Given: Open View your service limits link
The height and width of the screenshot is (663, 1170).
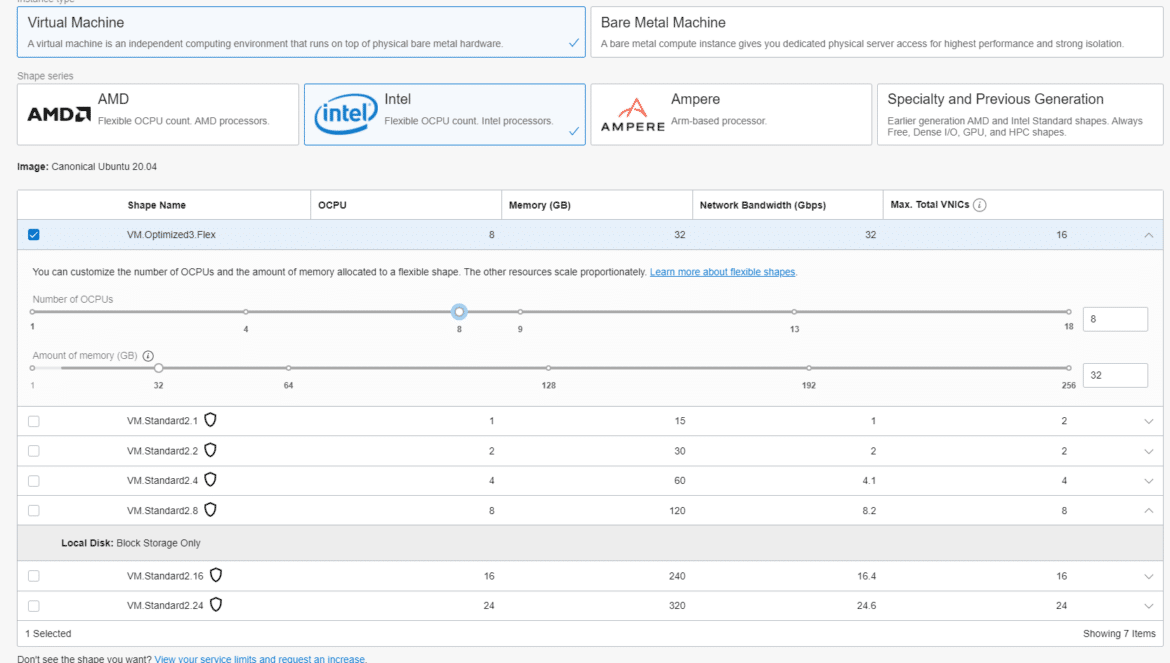Looking at the screenshot, I should coord(260,659).
